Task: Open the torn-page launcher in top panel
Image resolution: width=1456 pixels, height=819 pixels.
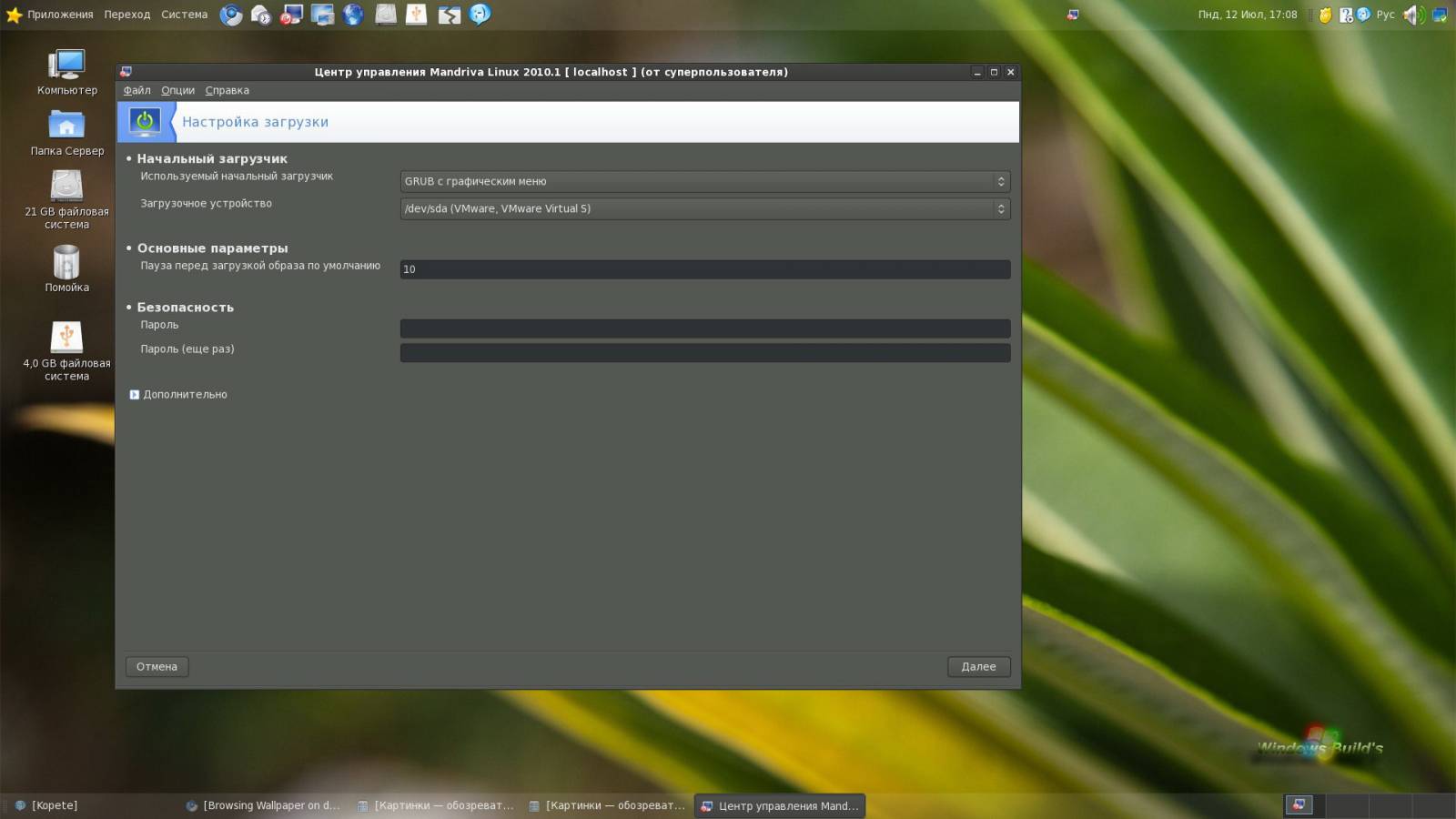Action: tap(449, 15)
